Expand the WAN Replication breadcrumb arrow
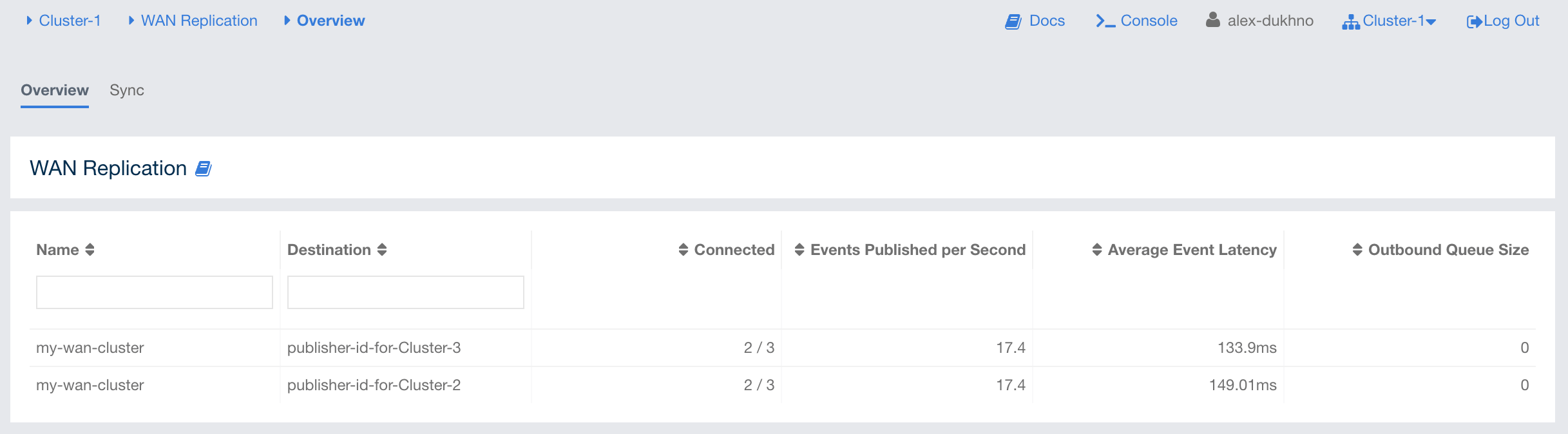 [x=131, y=21]
